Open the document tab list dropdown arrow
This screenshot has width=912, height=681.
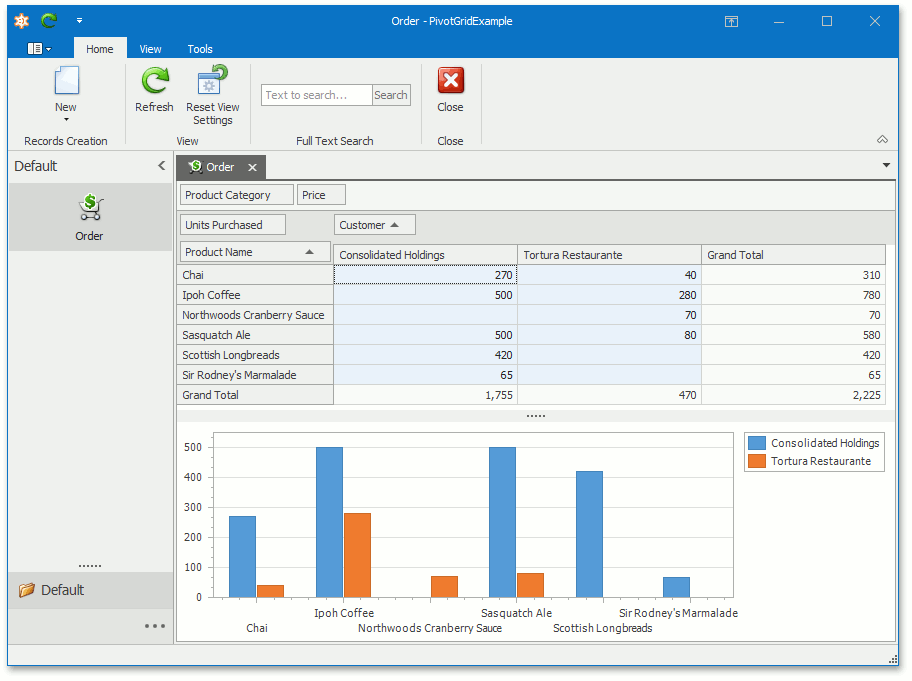coord(886,166)
